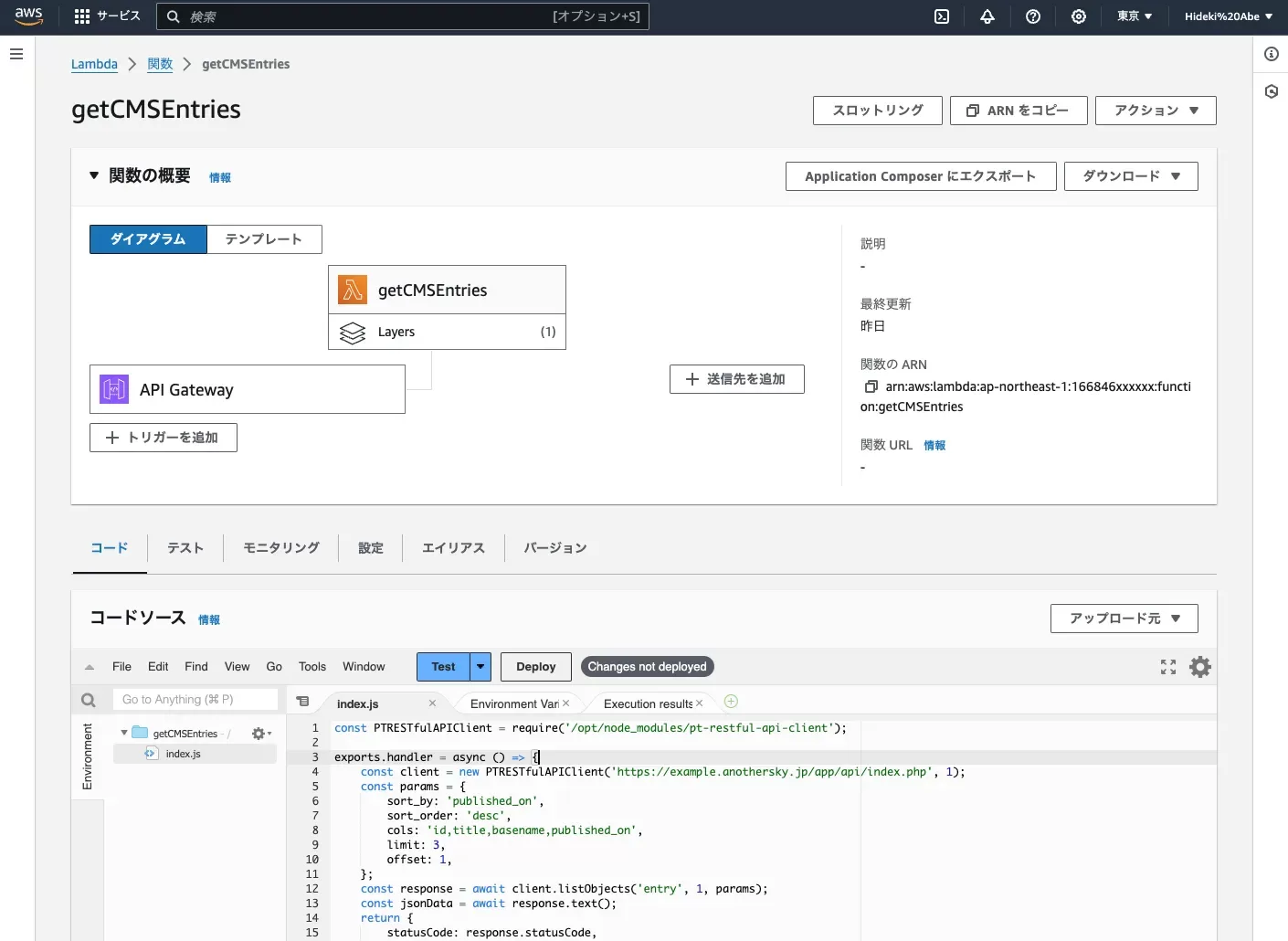The image size is (1288, 941).
Task: Open the Go menu in editor
Action: (x=274, y=667)
